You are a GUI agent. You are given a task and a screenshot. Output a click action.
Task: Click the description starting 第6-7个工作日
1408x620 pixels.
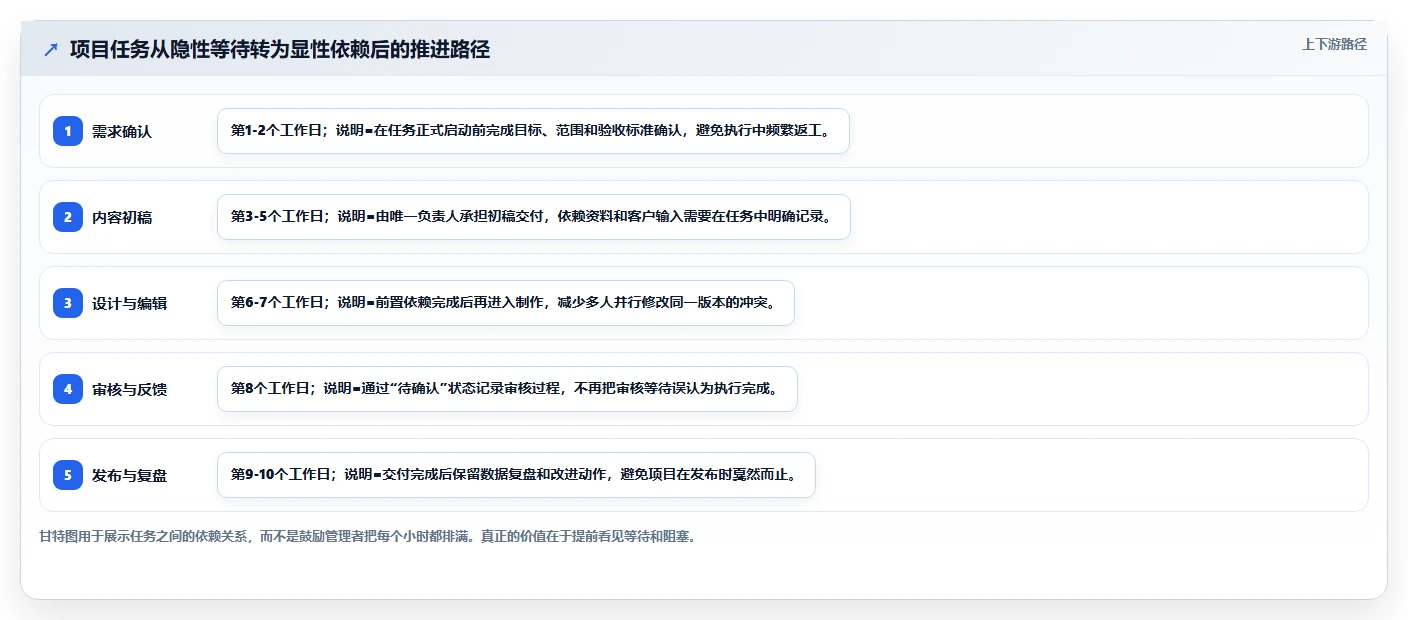(x=505, y=303)
